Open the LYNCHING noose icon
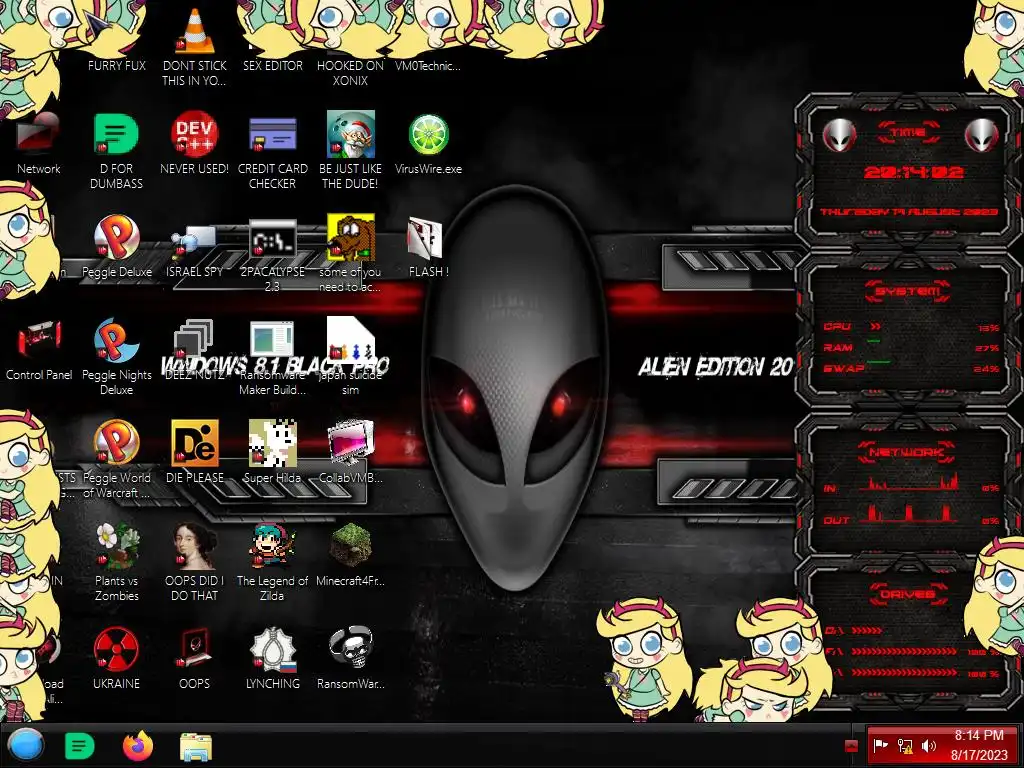 272,658
